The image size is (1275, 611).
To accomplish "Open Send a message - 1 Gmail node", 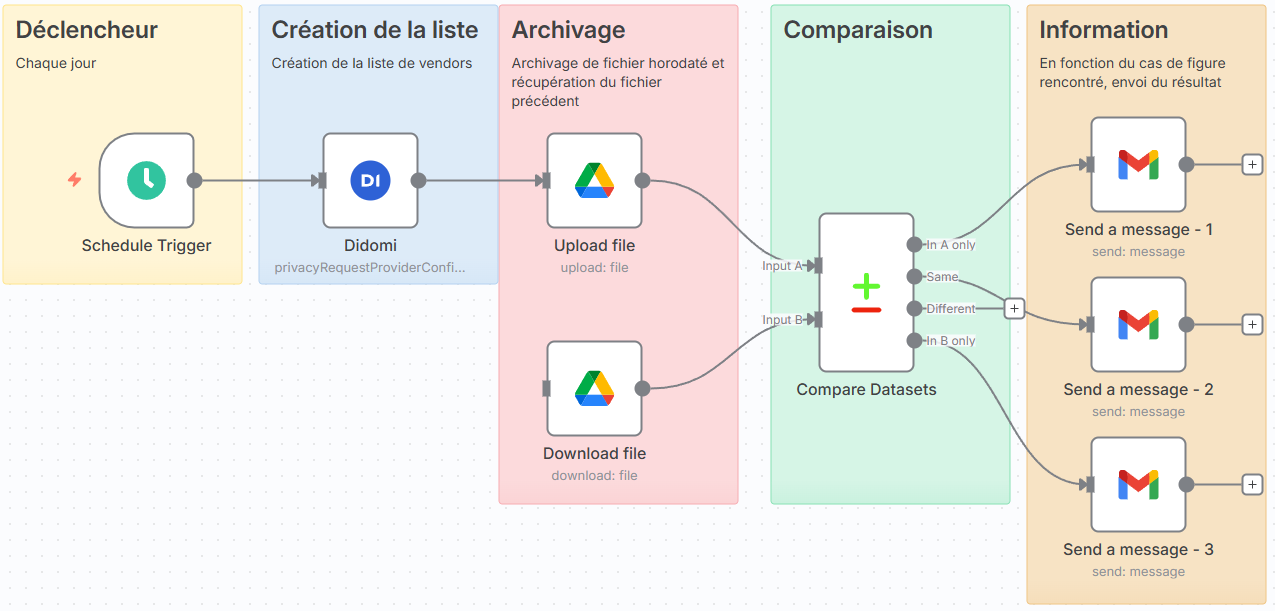I will click(1138, 165).
